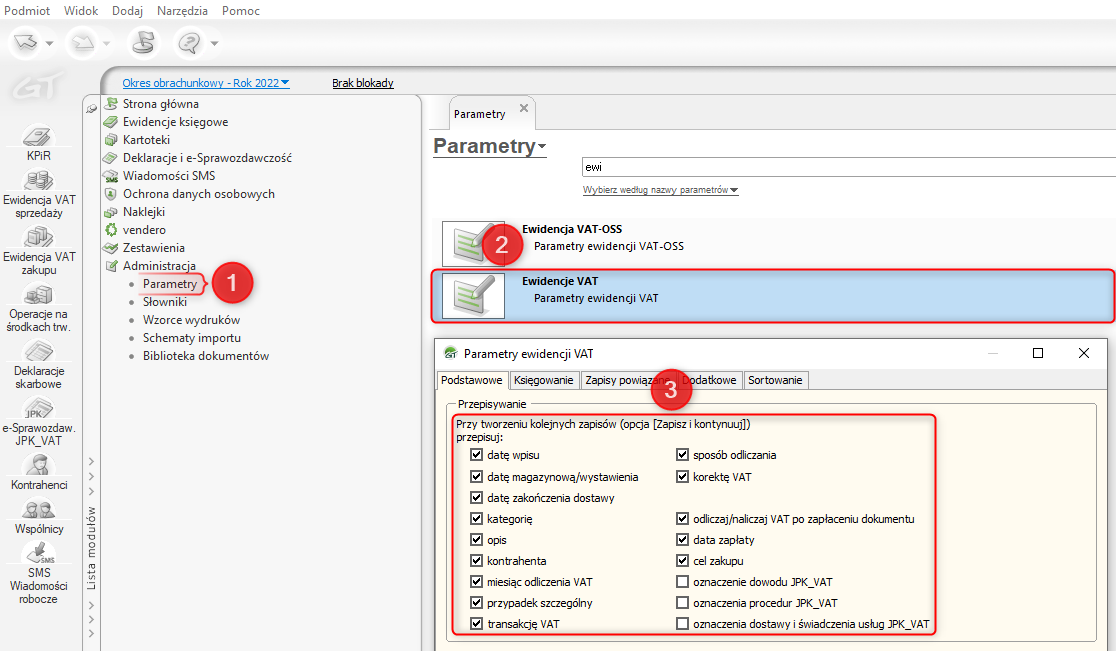Open 'Wybierz według nazwy parametrów' dropdown
This screenshot has height=651, width=1116.
pos(660,190)
